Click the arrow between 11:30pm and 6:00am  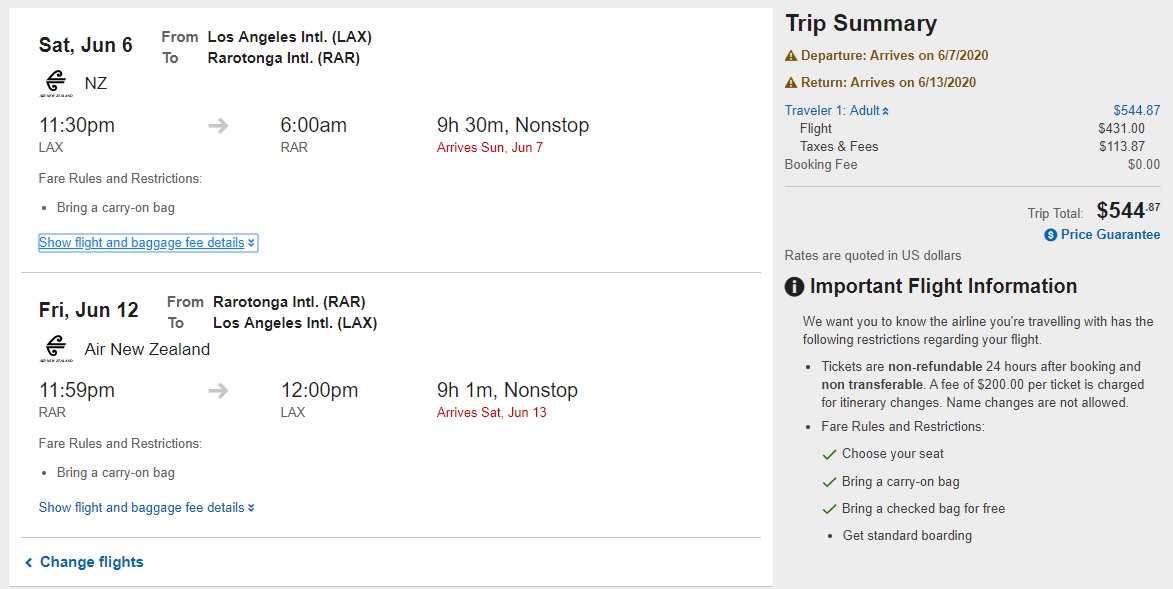point(218,126)
